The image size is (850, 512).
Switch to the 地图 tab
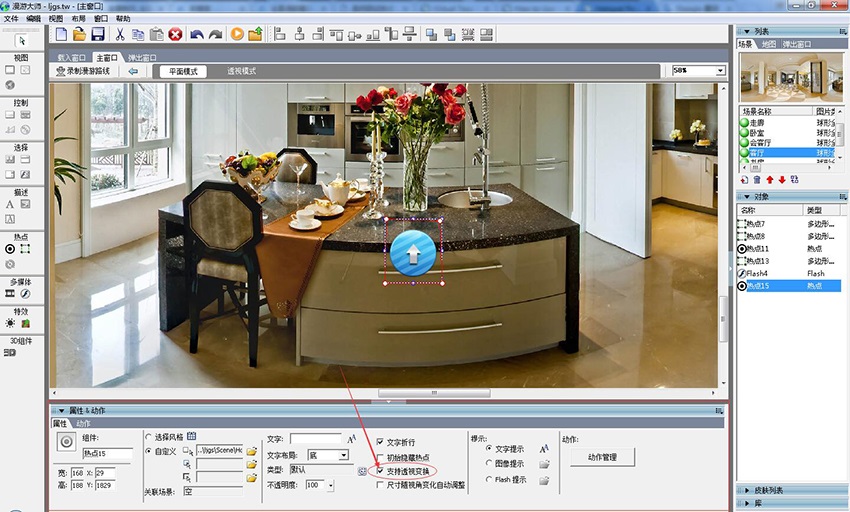[x=768, y=44]
